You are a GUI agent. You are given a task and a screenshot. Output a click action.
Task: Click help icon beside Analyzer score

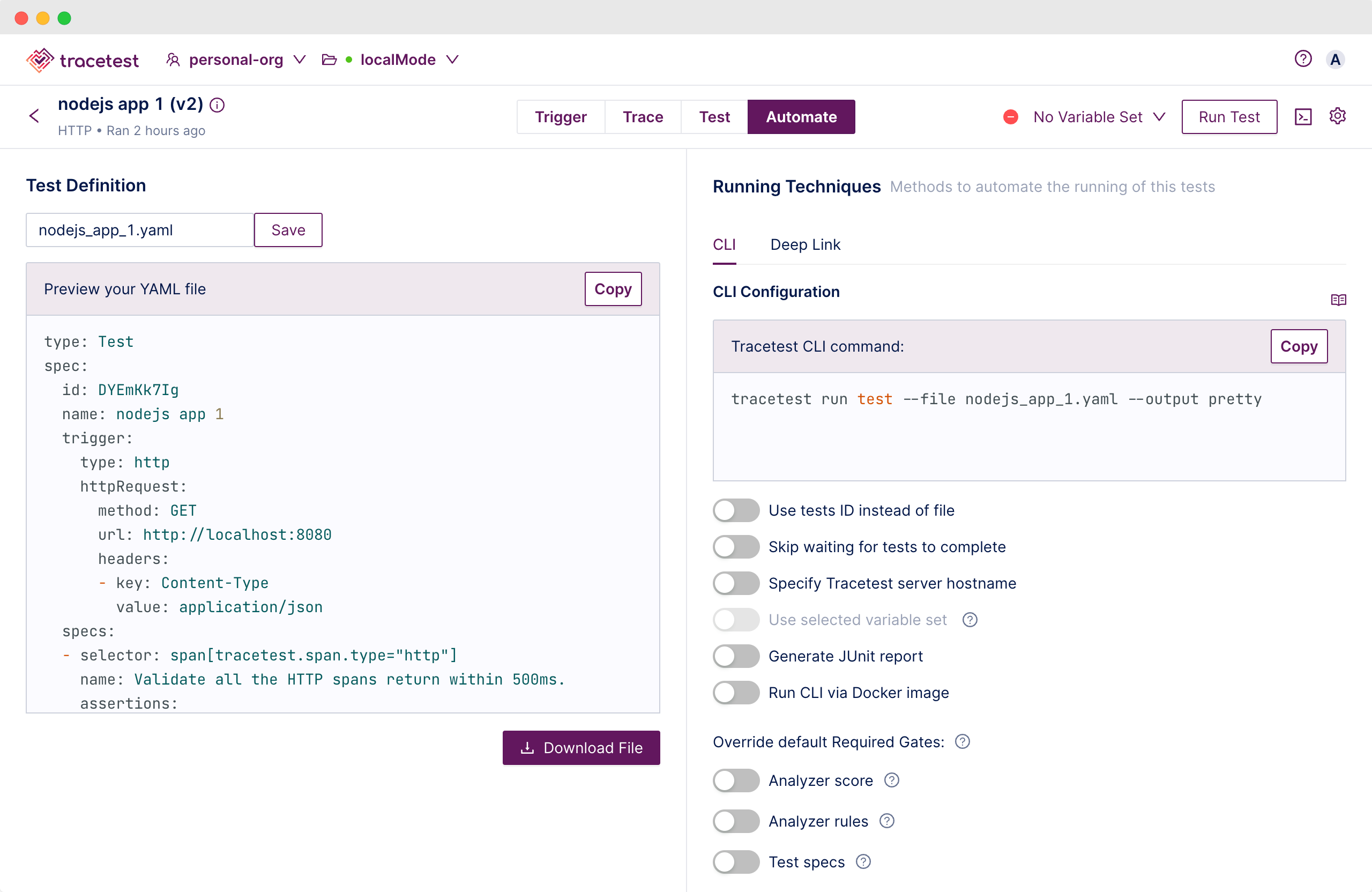(892, 780)
